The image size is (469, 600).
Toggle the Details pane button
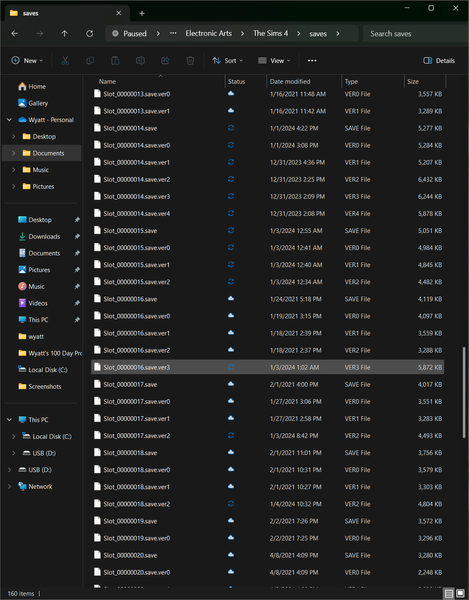(x=439, y=60)
